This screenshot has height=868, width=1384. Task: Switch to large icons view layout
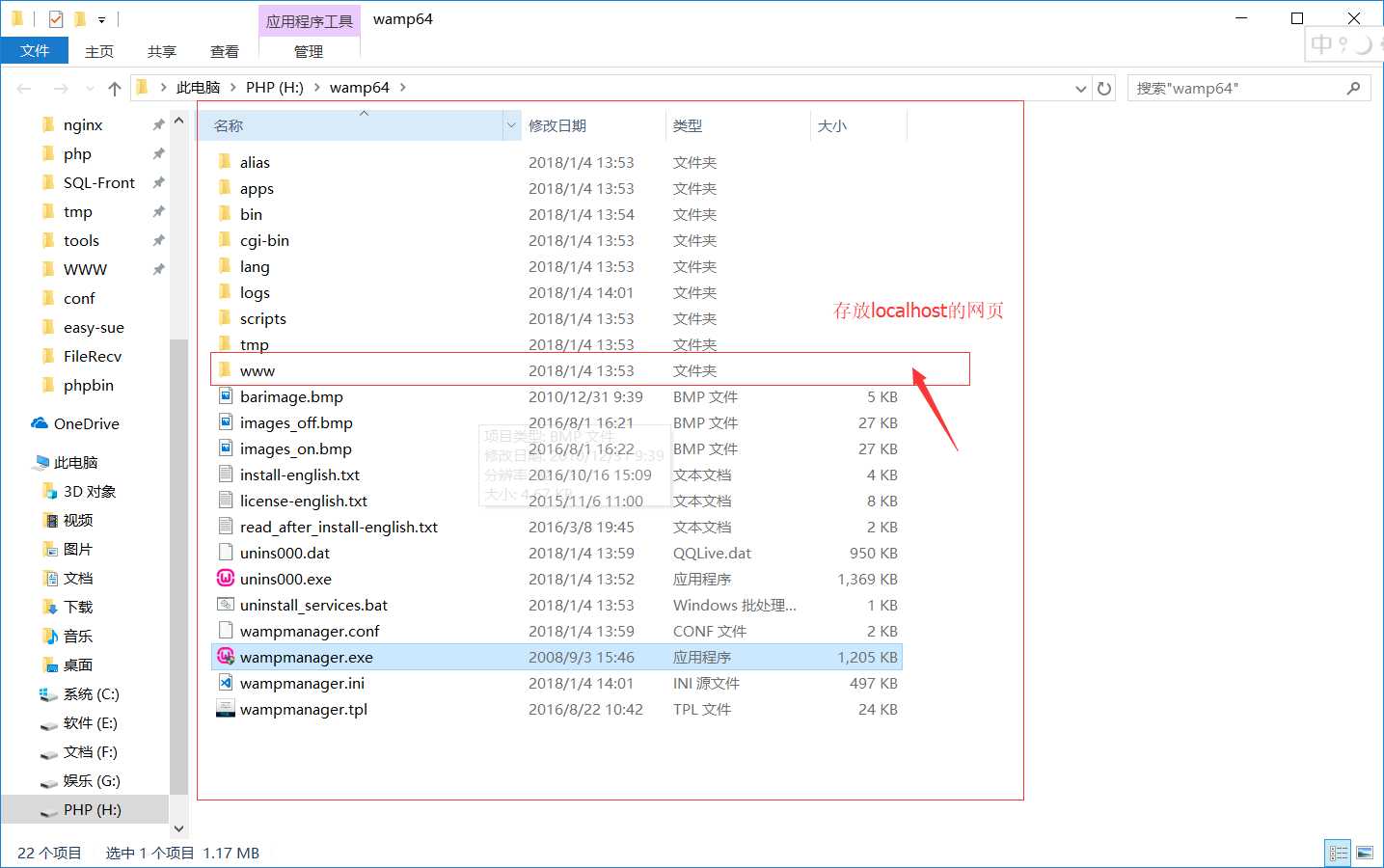[1365, 853]
